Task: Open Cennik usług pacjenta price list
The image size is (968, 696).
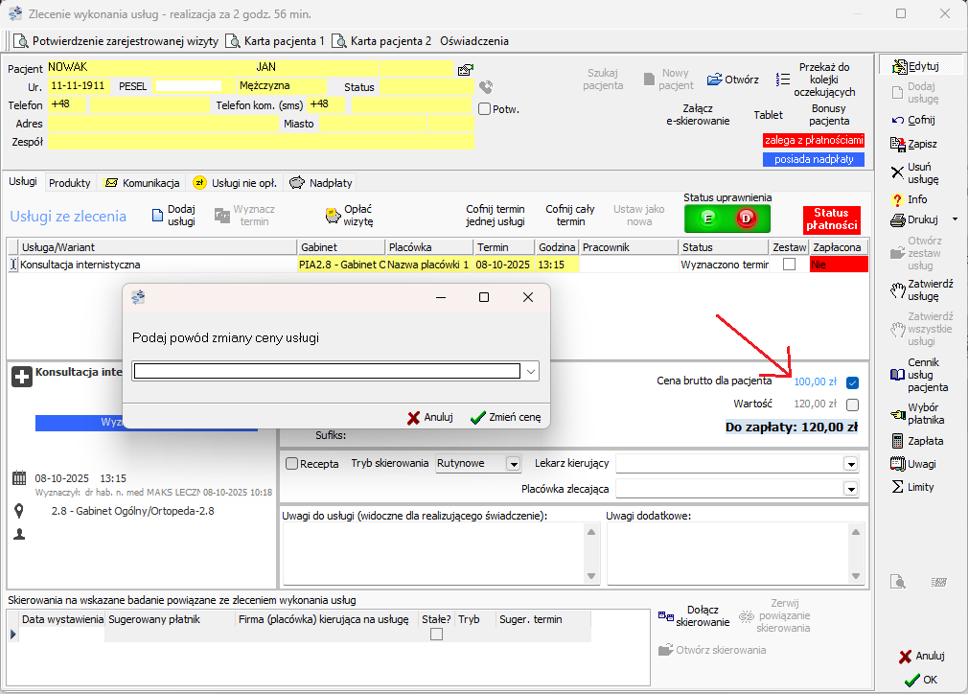Action: pyautogui.click(x=898, y=374)
